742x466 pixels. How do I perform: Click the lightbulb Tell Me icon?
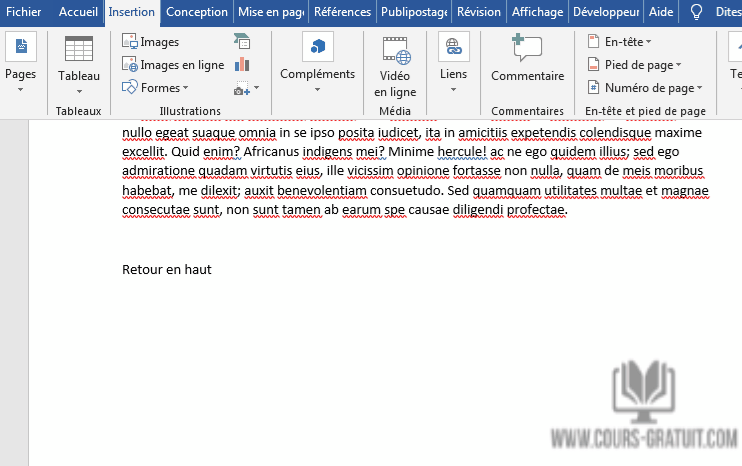click(696, 12)
